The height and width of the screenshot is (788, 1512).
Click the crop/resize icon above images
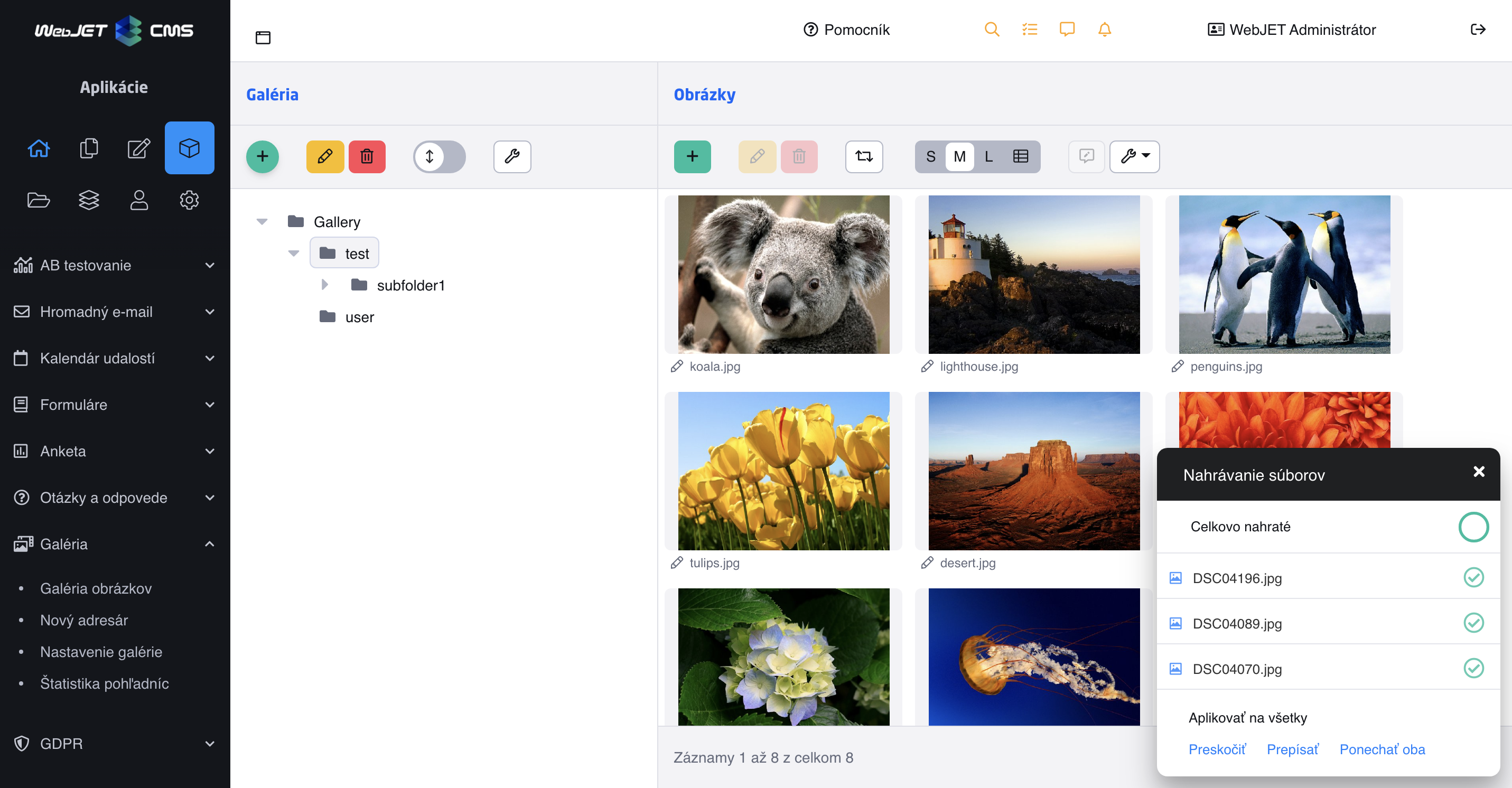tap(864, 157)
